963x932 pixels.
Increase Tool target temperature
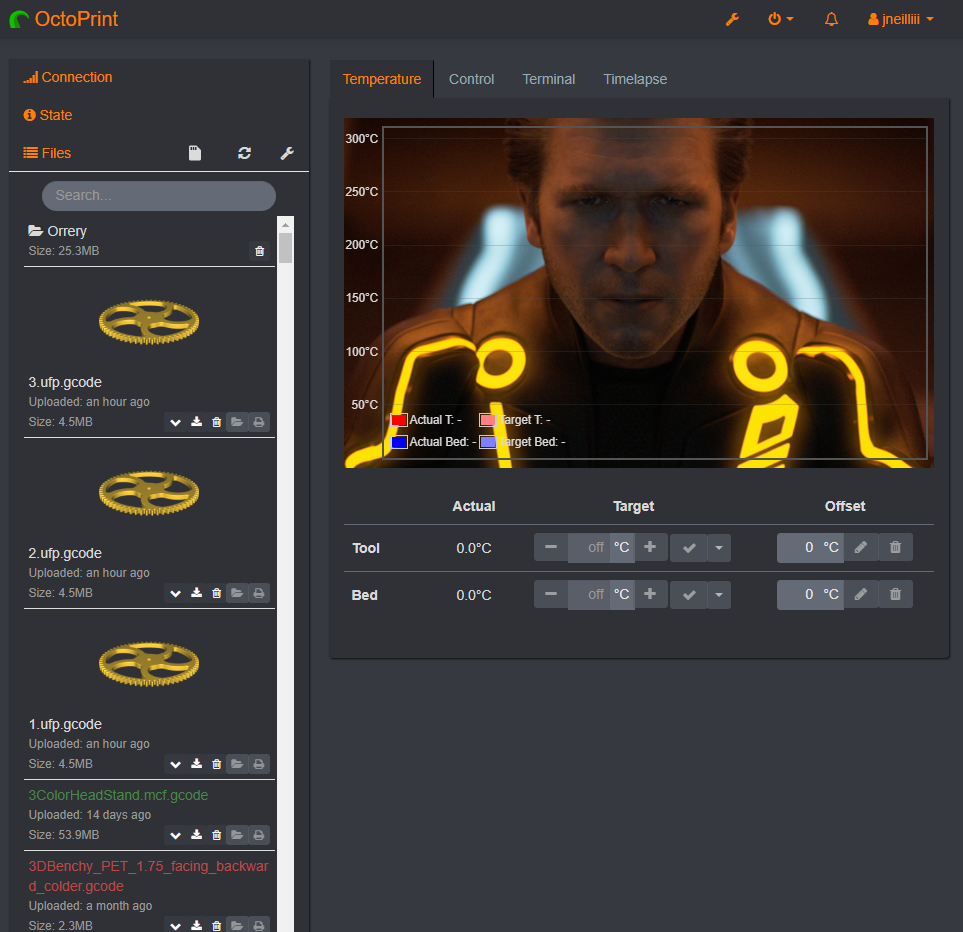650,548
